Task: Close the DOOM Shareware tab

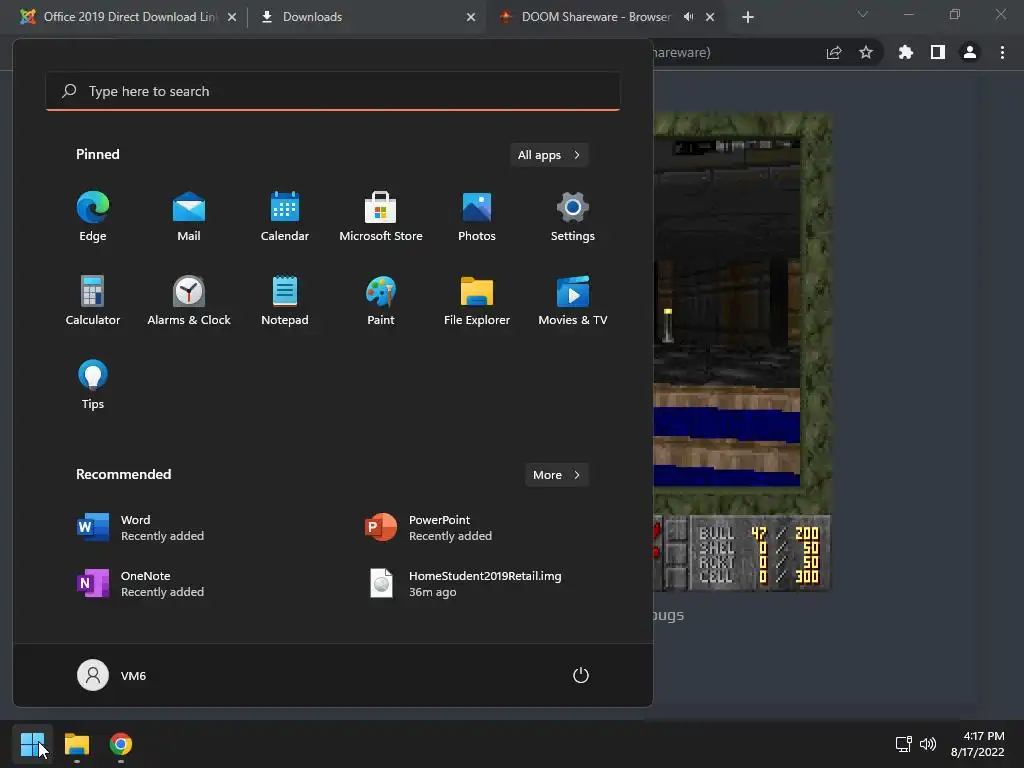Action: tap(710, 17)
